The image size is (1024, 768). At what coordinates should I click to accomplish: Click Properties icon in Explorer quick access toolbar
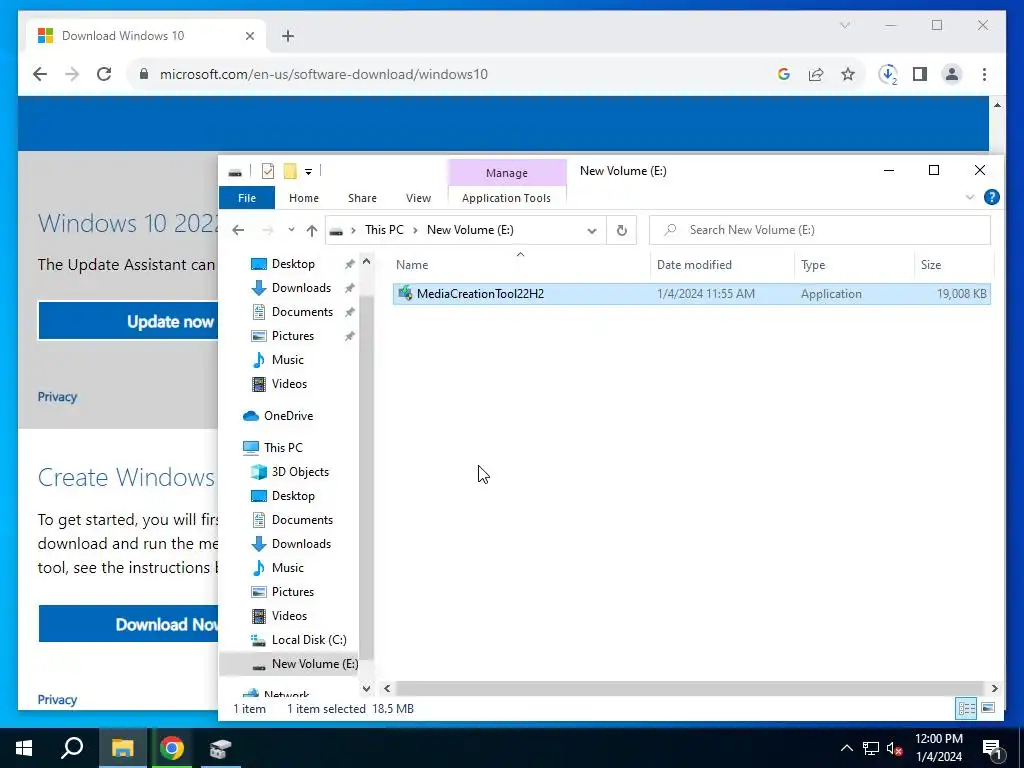click(268, 171)
